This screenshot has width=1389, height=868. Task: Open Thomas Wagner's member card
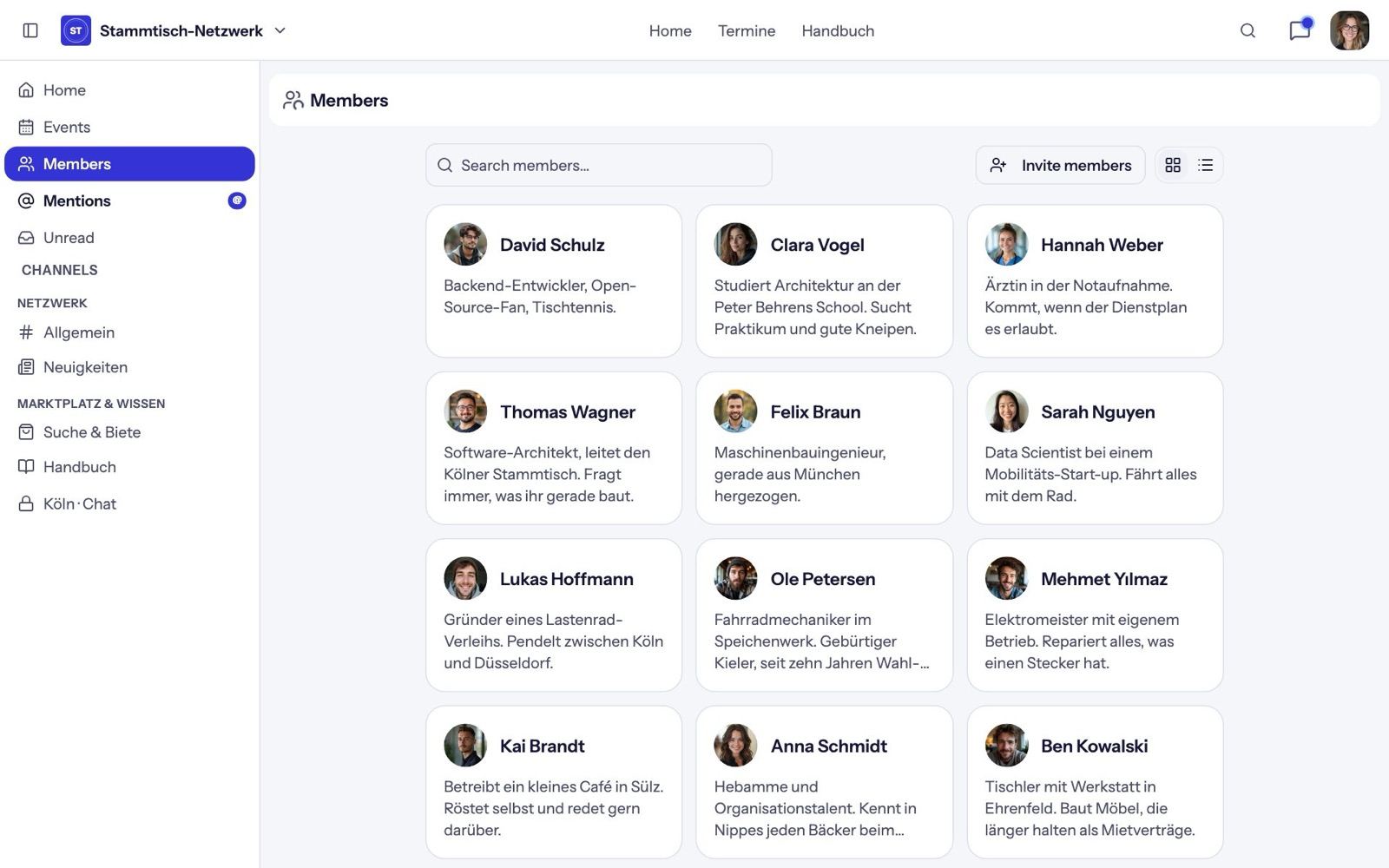pyautogui.click(x=554, y=448)
